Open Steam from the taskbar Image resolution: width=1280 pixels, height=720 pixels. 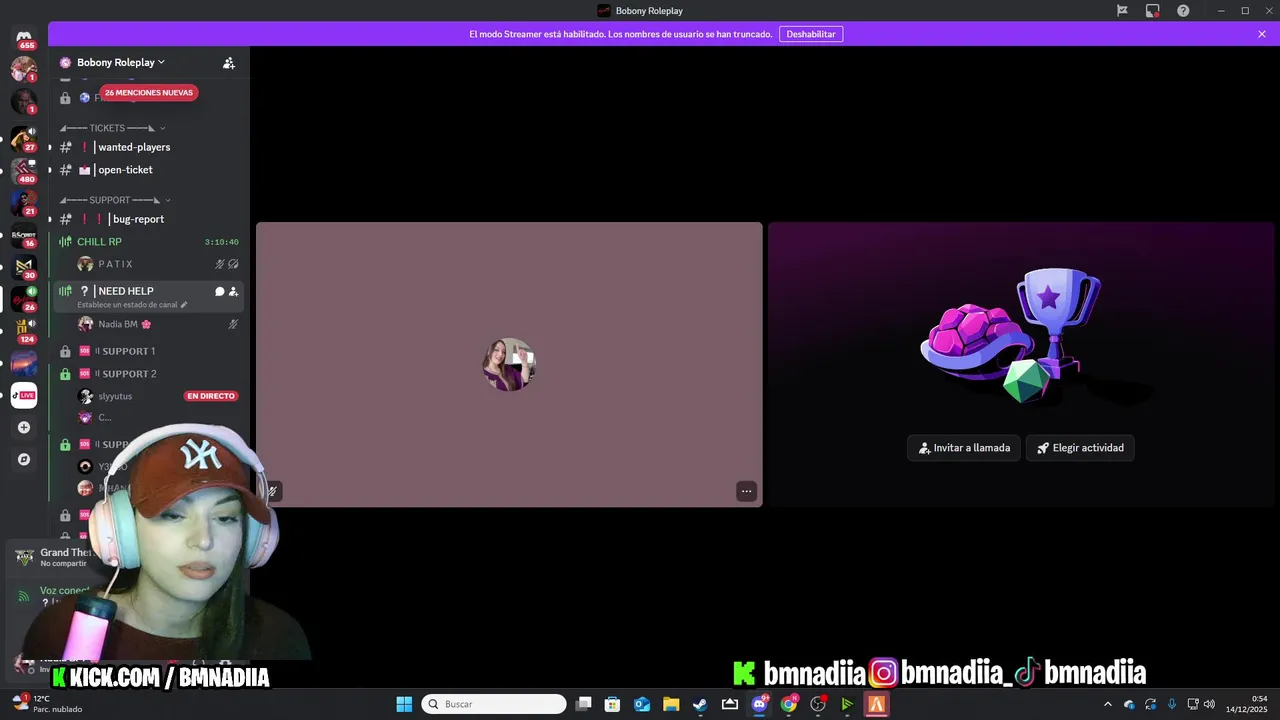(700, 704)
